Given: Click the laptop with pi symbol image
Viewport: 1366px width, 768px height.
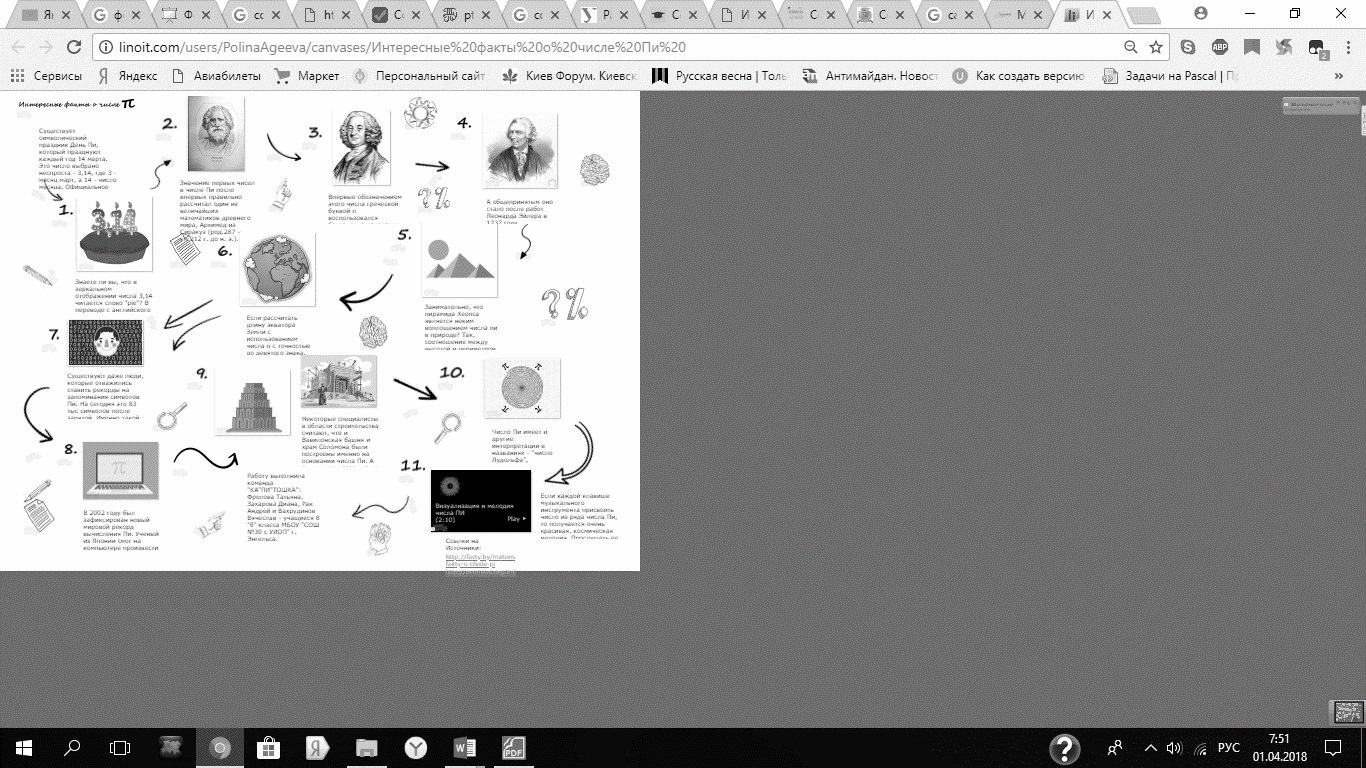Looking at the screenshot, I should click(120, 471).
